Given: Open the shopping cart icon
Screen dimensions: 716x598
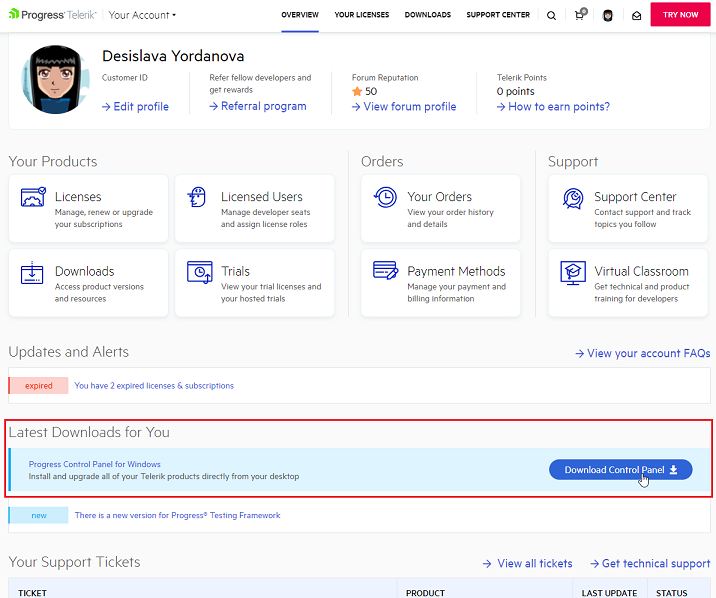Looking at the screenshot, I should [580, 15].
